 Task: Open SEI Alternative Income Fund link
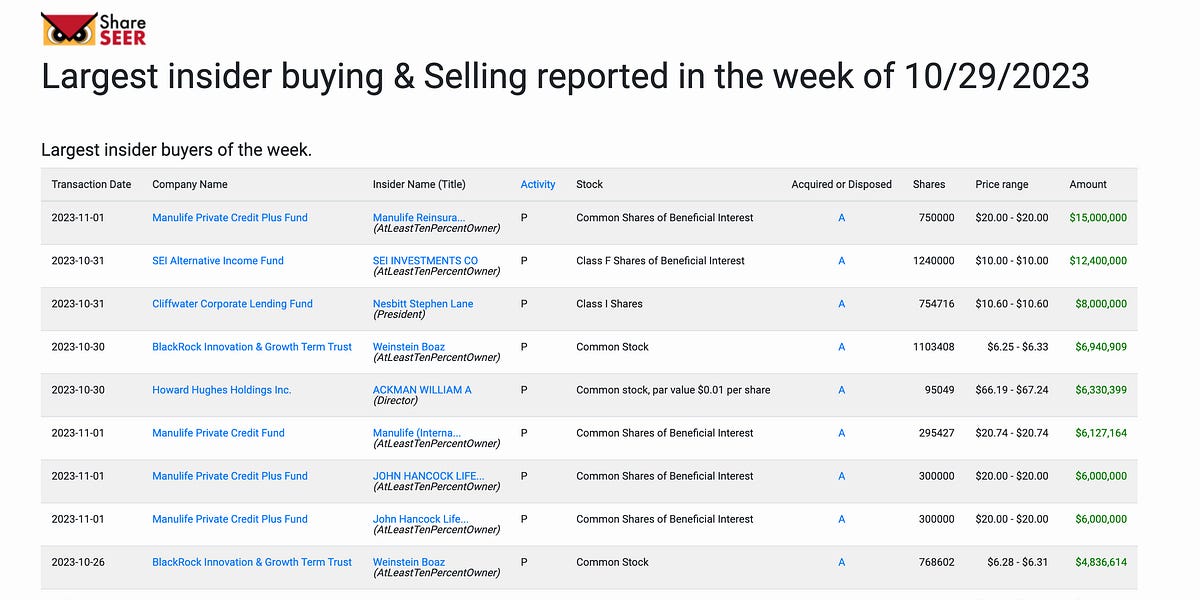point(217,260)
